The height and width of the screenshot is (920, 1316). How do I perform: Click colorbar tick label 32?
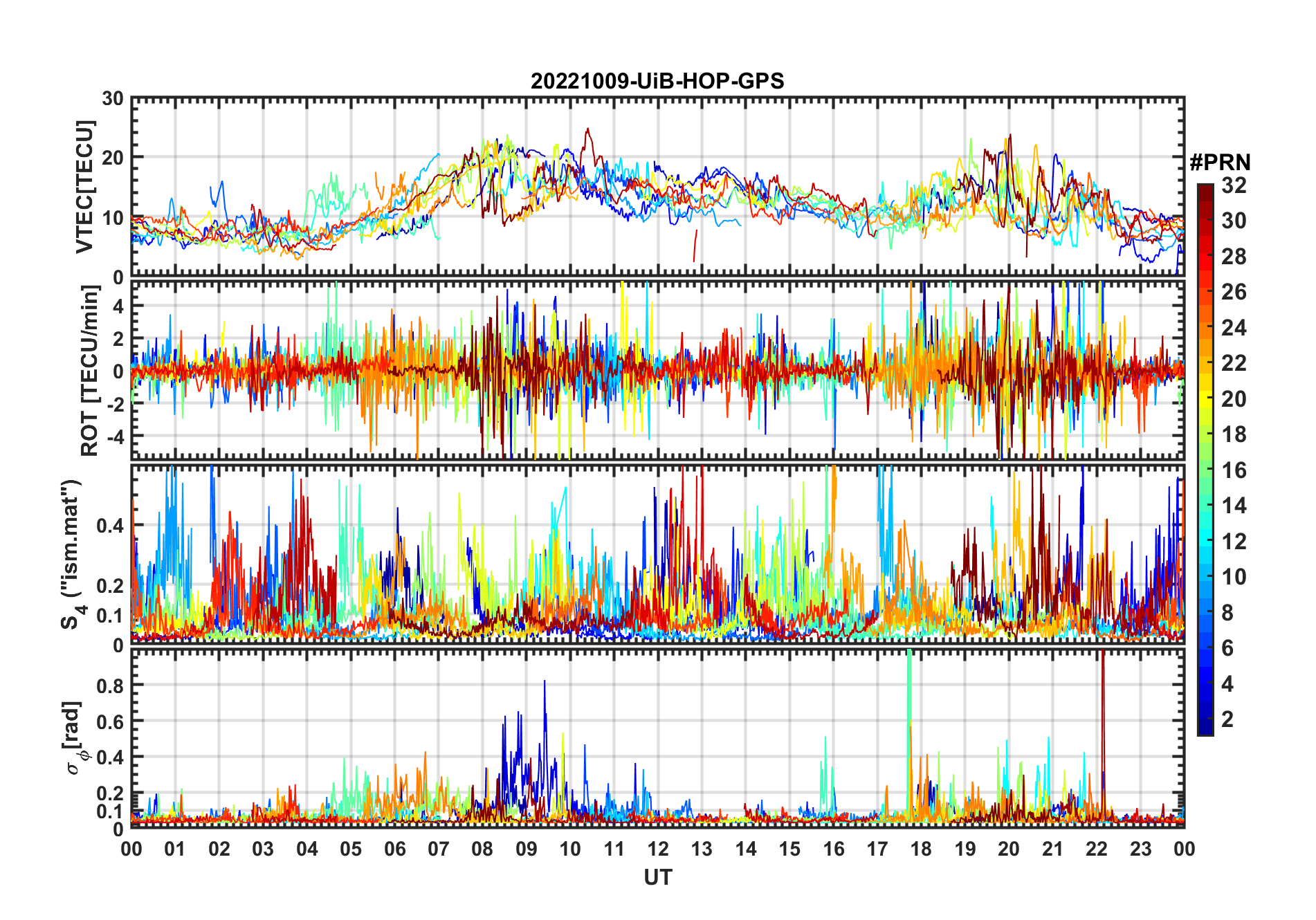(x=1234, y=185)
